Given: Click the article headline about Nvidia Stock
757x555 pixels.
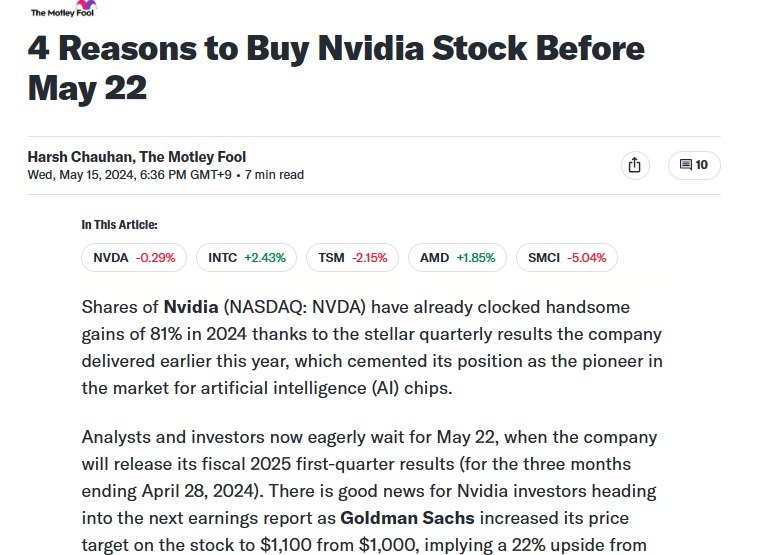Looking at the screenshot, I should coord(335,68).
